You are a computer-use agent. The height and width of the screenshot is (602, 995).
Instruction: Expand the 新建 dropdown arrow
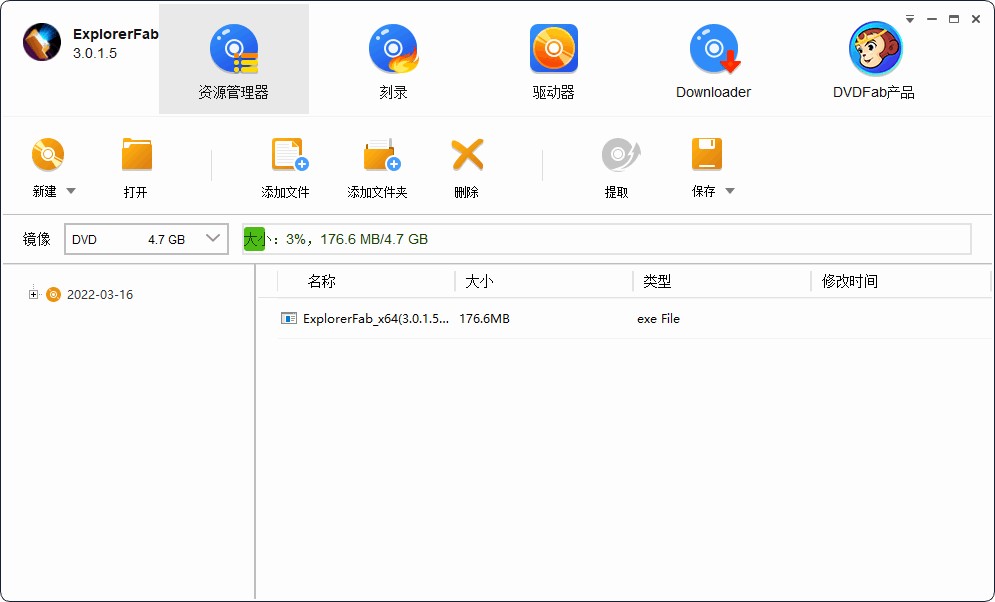point(71,191)
